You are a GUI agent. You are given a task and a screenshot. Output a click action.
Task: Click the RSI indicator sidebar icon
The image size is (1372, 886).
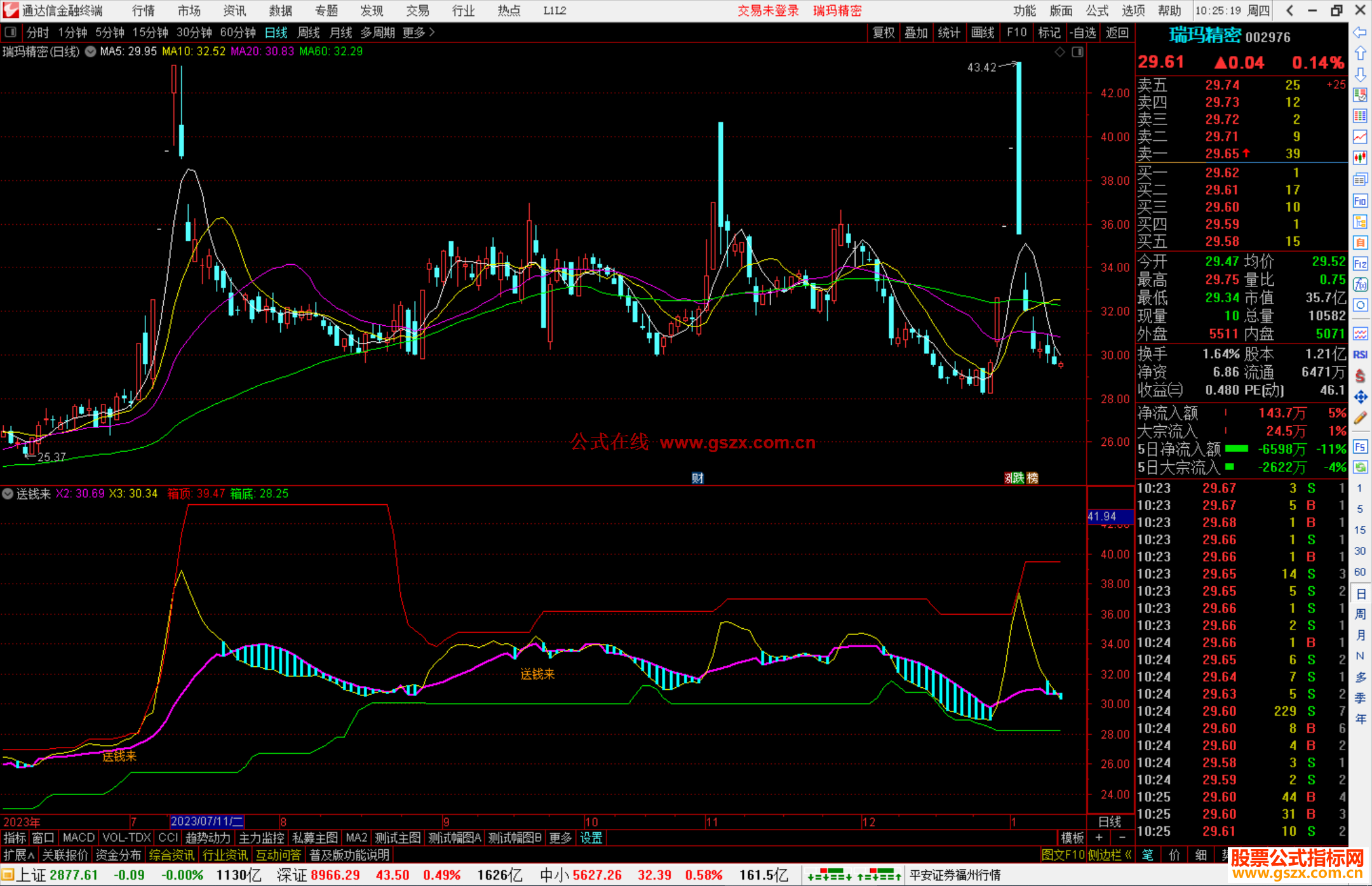(x=1360, y=354)
